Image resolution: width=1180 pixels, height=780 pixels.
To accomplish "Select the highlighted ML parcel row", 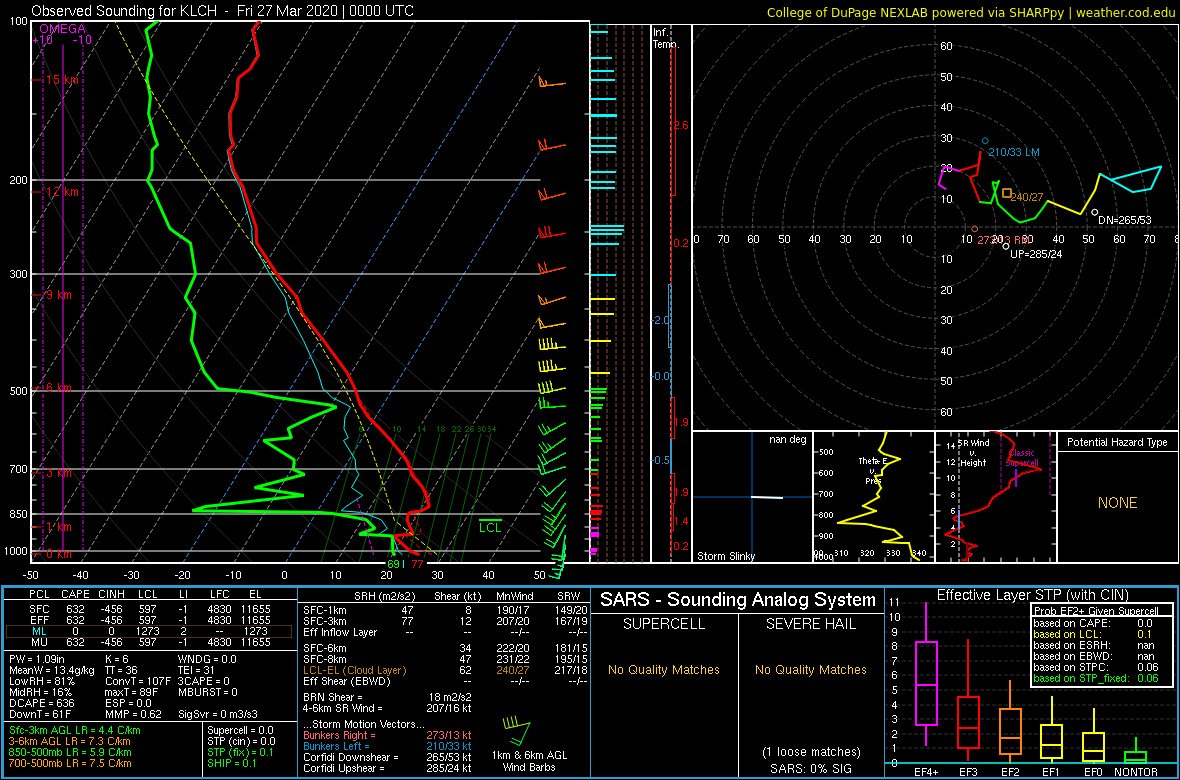I will coord(151,631).
